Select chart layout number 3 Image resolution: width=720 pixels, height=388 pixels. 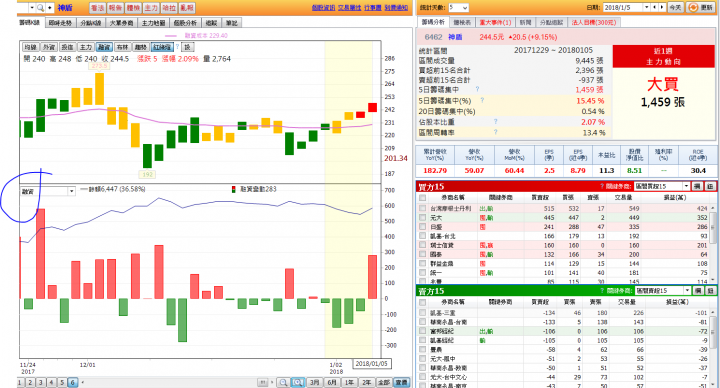(x=41, y=382)
